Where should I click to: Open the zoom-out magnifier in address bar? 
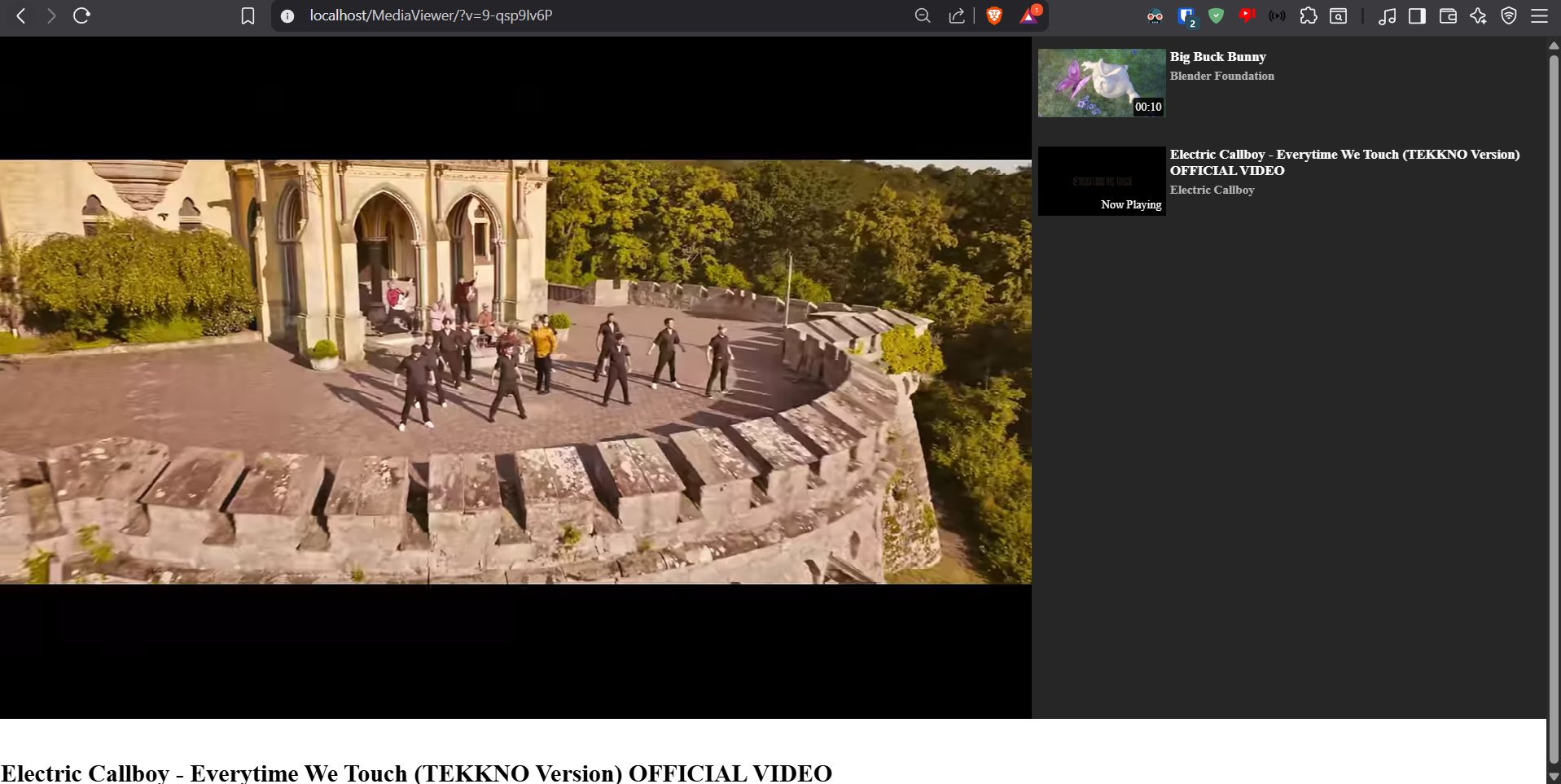click(922, 15)
